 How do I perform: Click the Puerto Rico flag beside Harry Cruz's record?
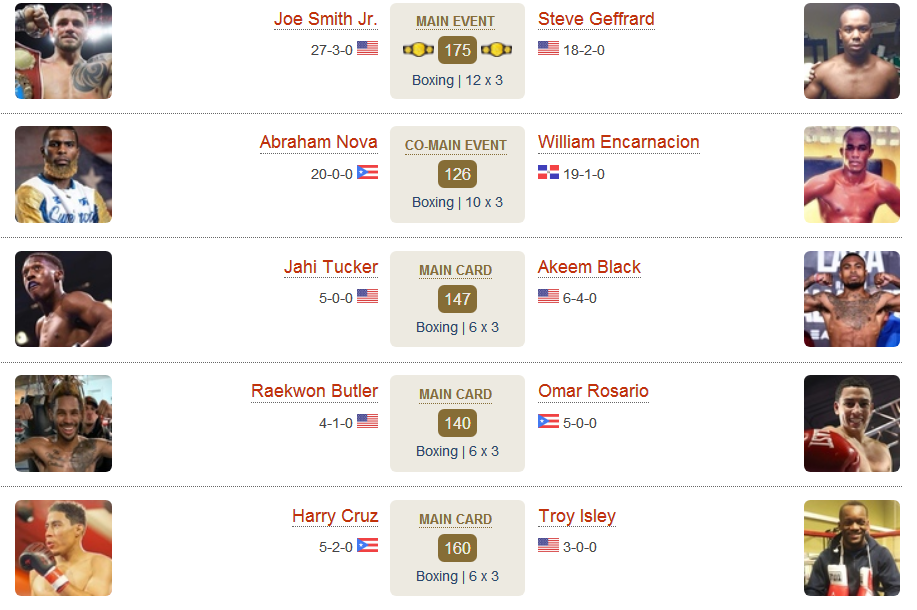tap(367, 545)
